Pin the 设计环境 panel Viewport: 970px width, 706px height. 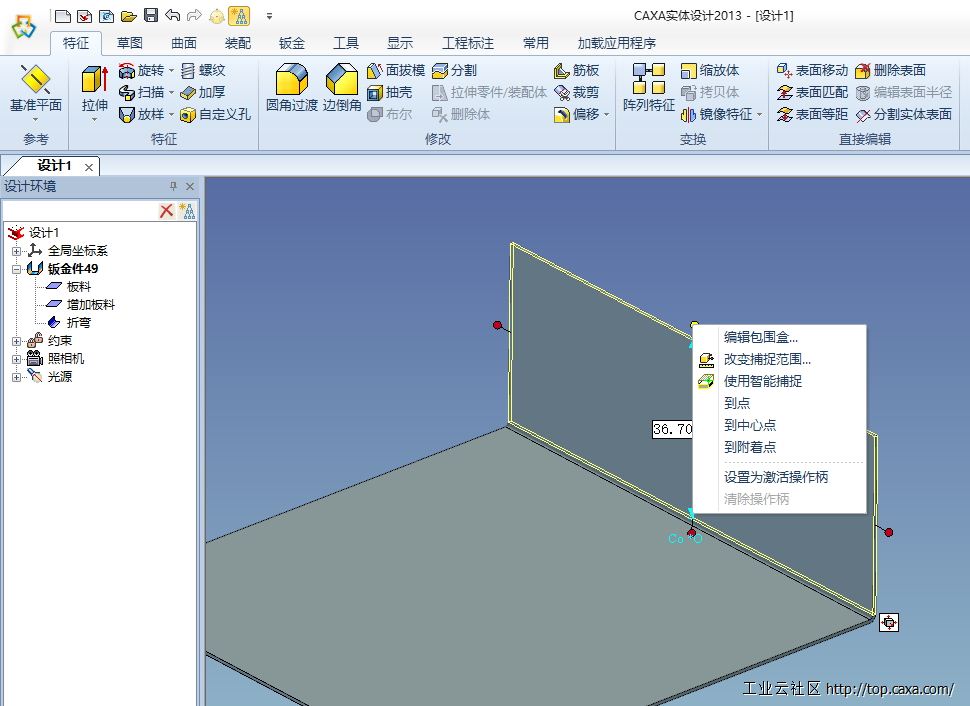[173, 186]
